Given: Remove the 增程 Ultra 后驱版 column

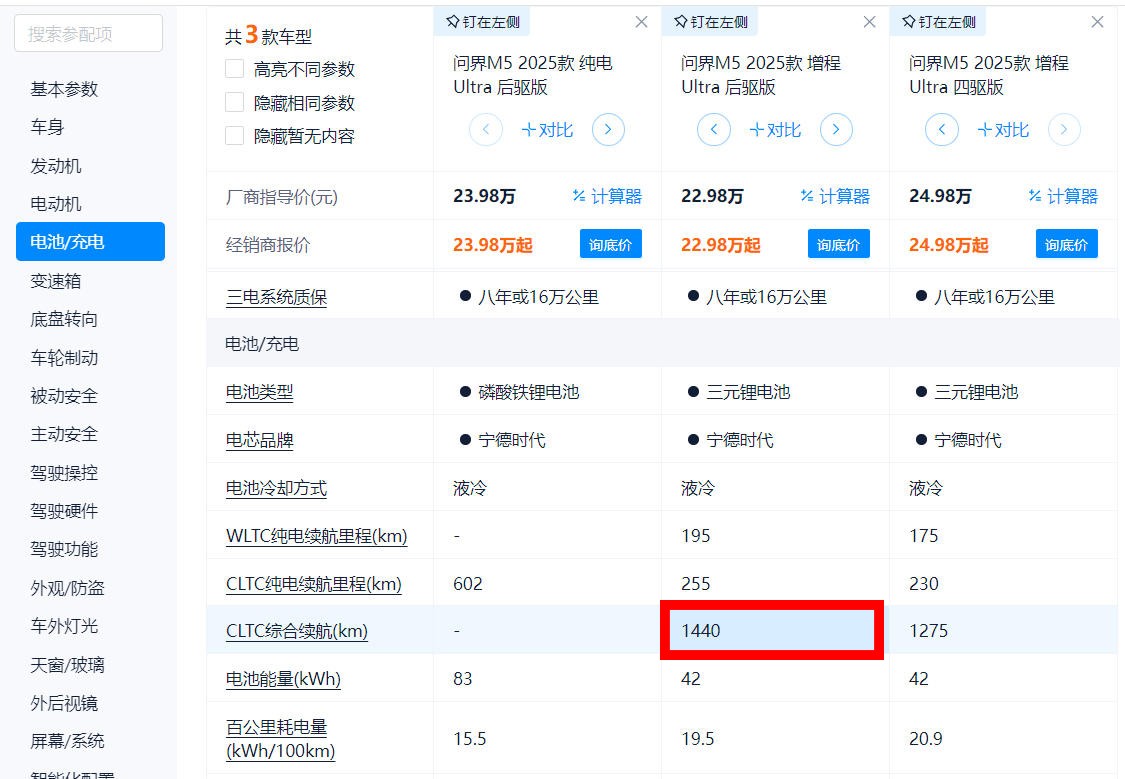Looking at the screenshot, I should 869,22.
